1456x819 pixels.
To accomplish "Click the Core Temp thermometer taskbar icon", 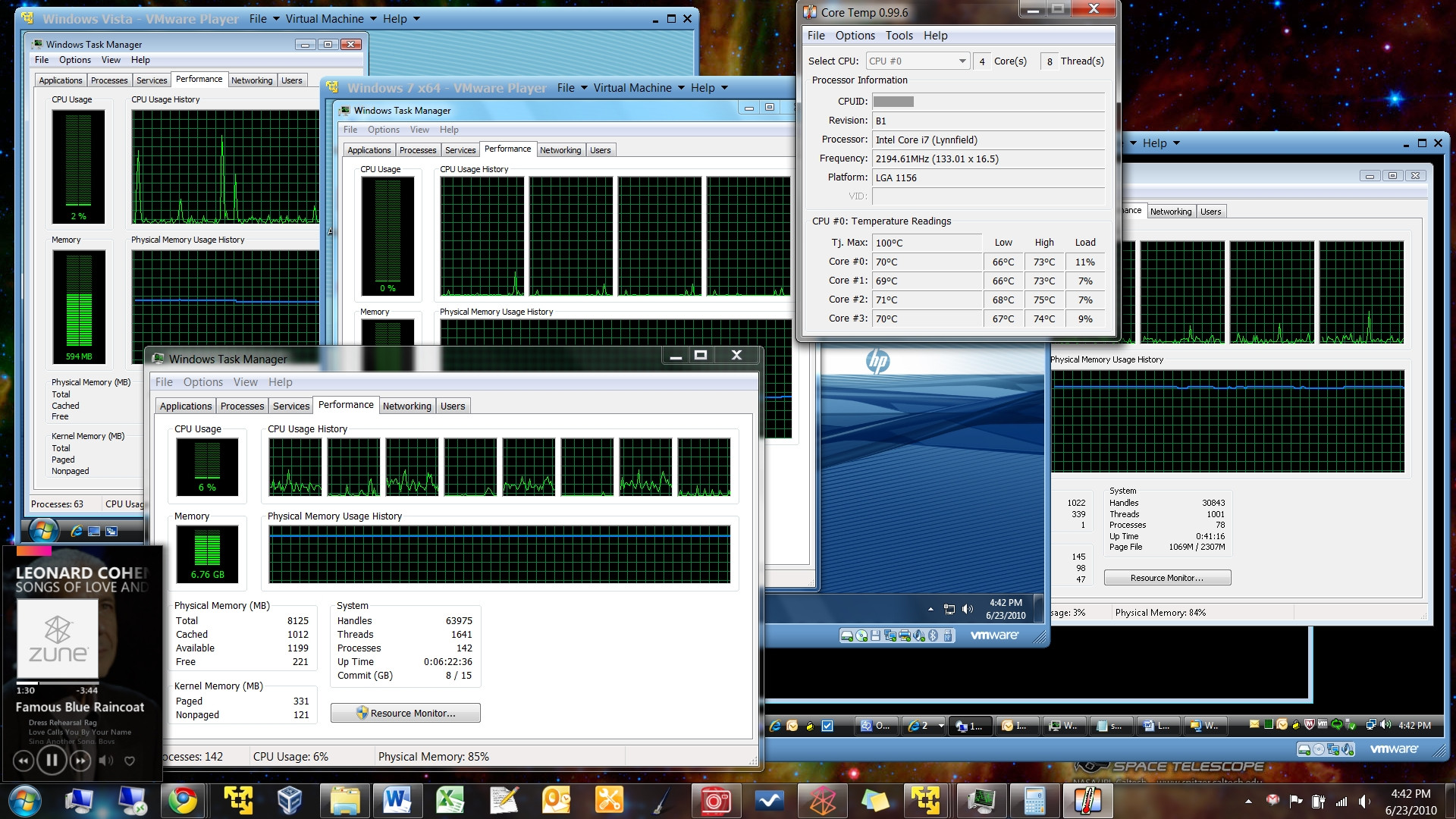I will (x=1087, y=801).
